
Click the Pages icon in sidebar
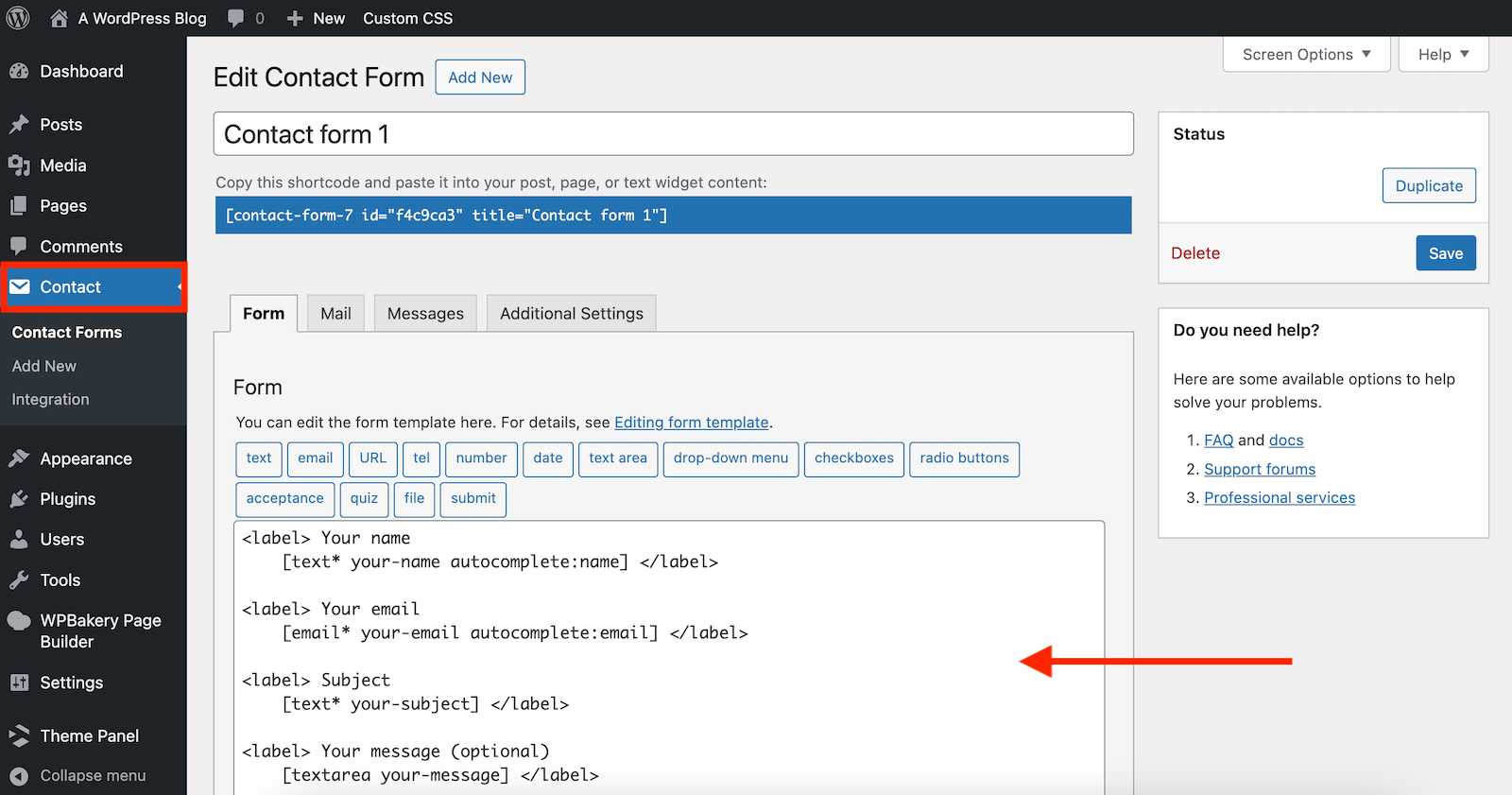[x=19, y=206]
